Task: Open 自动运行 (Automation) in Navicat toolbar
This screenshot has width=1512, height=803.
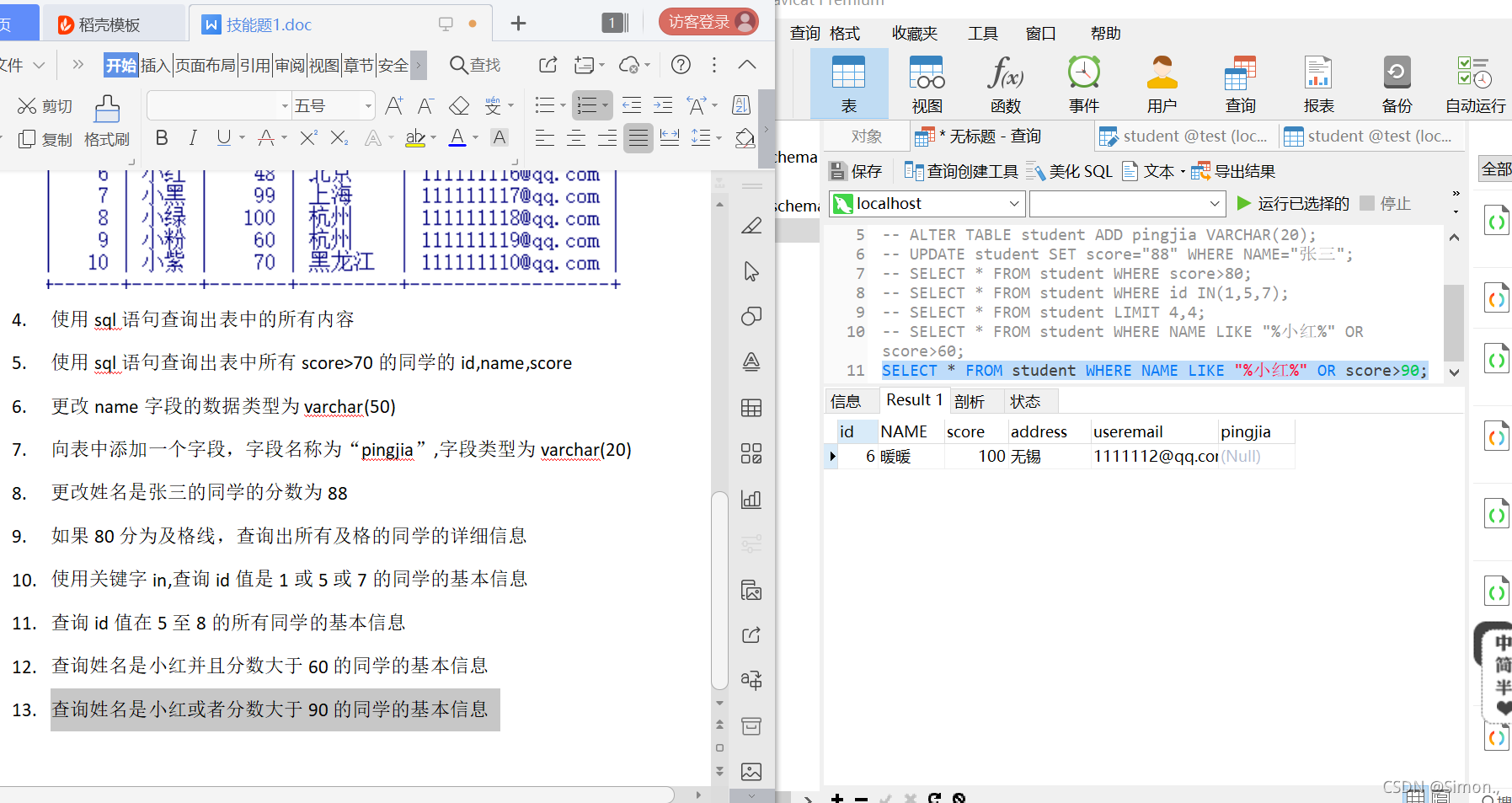Action: pos(1476,83)
